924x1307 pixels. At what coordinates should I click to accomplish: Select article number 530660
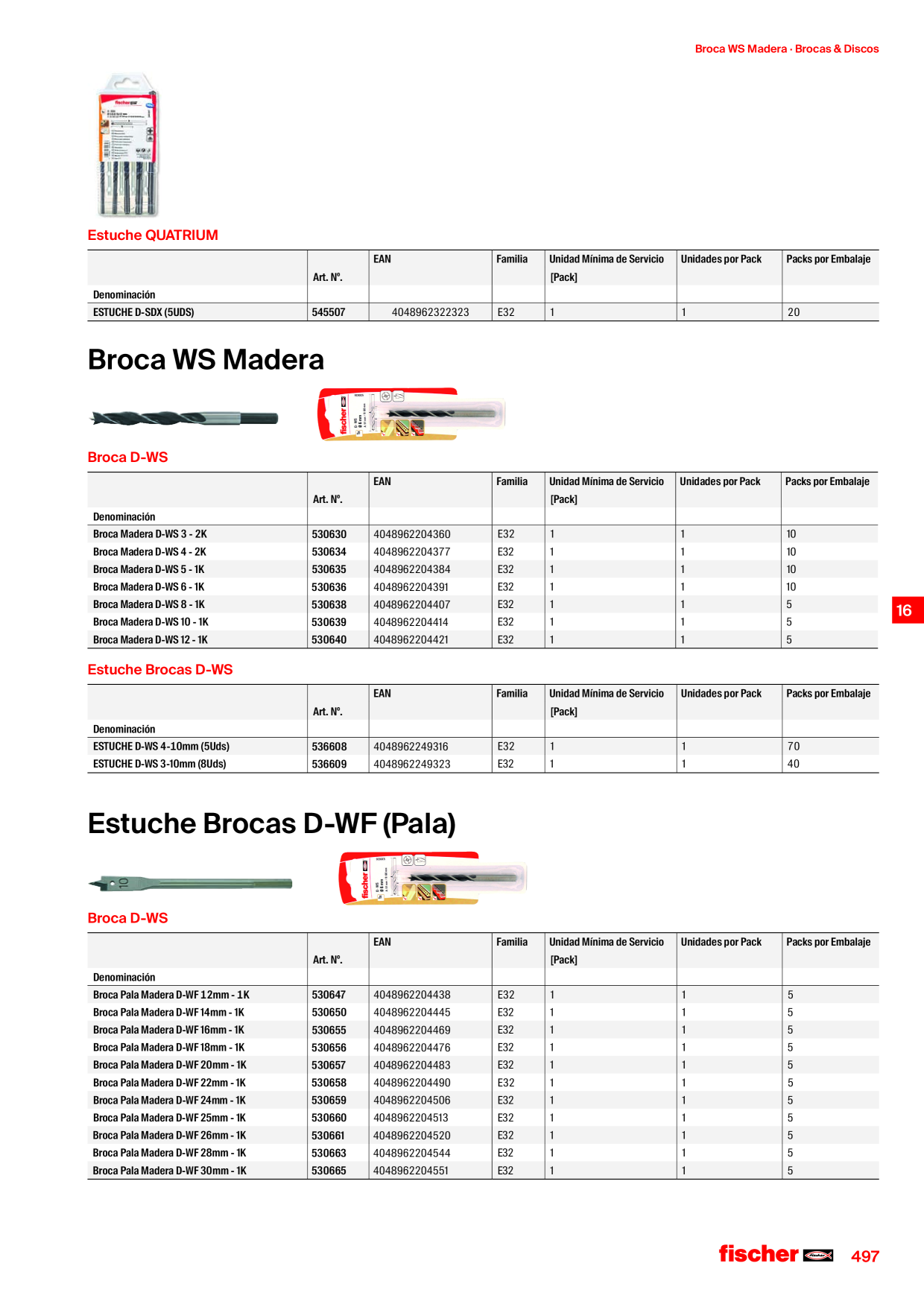coord(329,1118)
